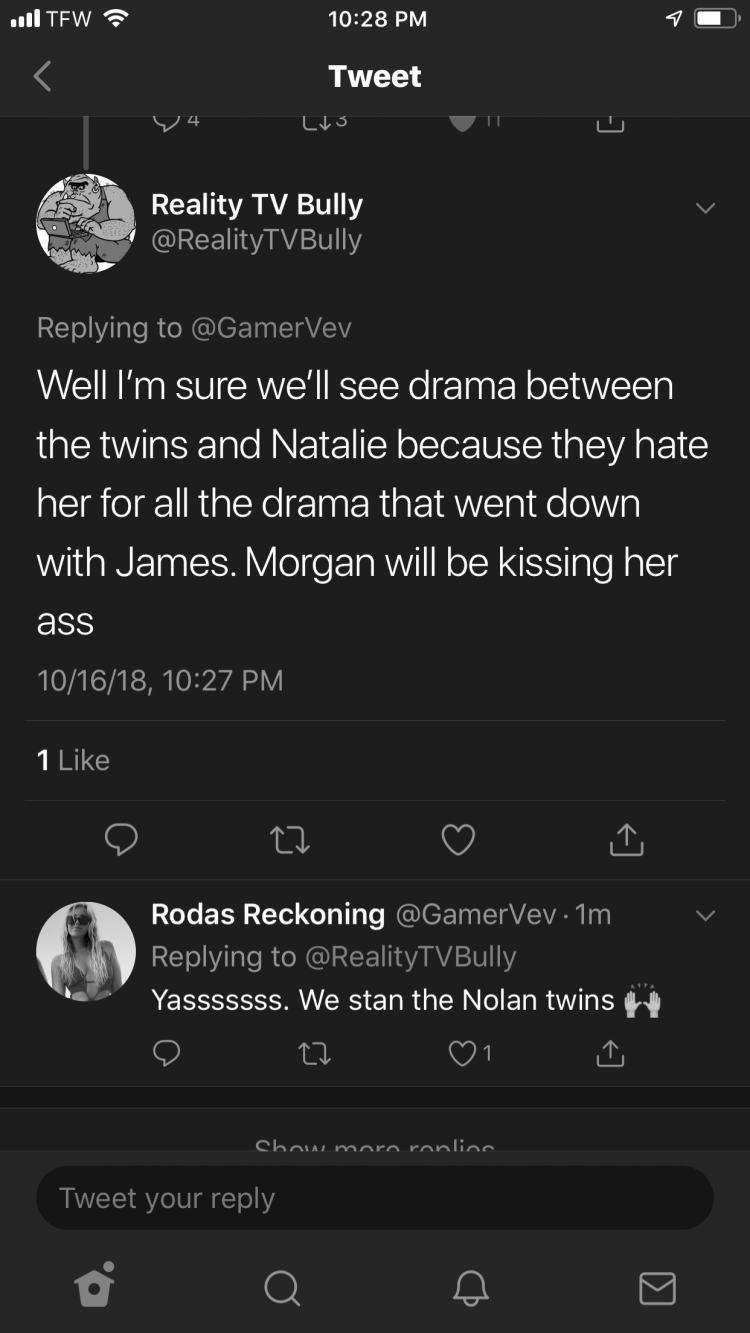Open the Home tab in bottom bar
Viewport: 750px width, 1333px height.
point(94,1286)
